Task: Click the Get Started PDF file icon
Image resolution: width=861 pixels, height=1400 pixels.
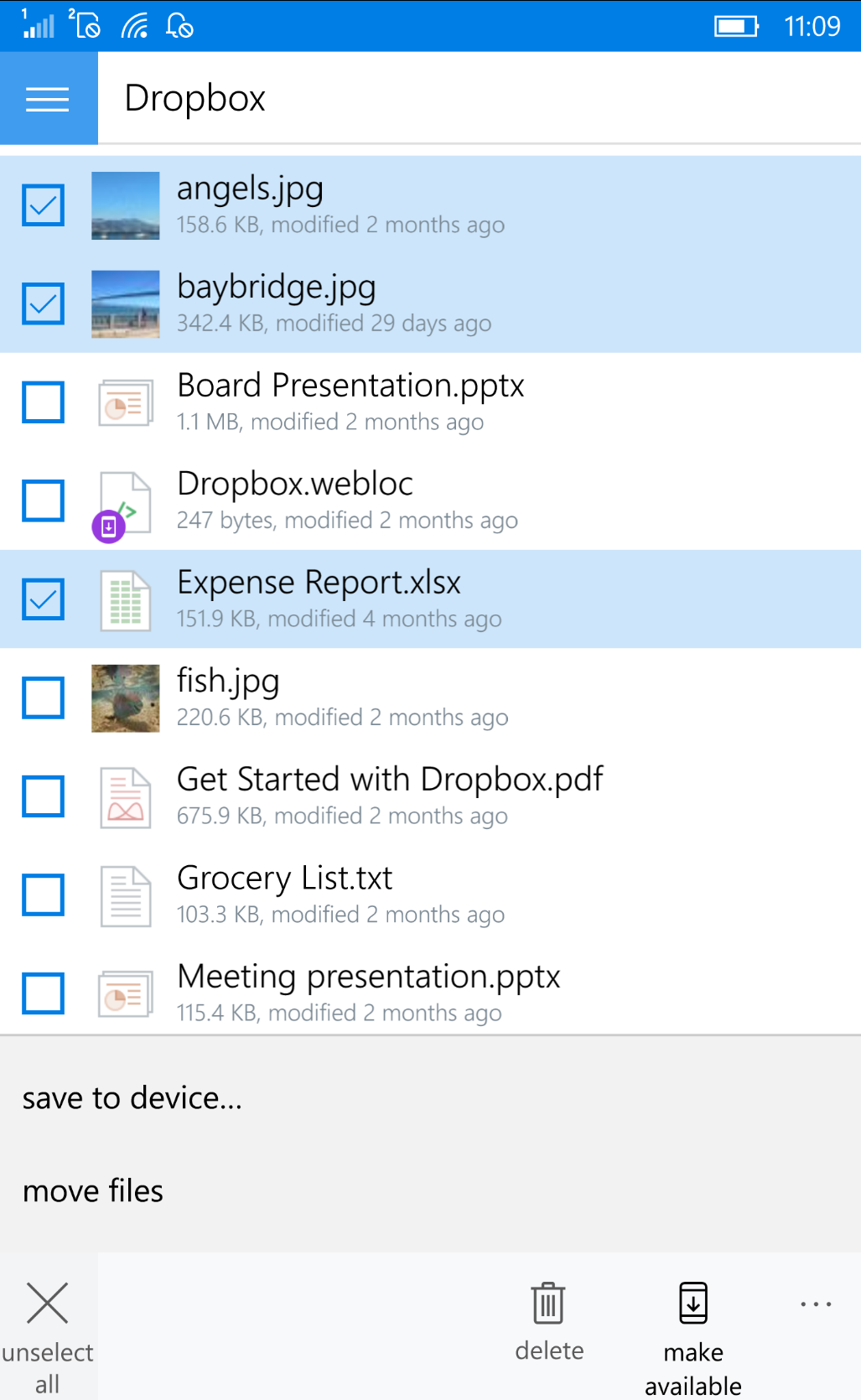Action: tap(126, 798)
